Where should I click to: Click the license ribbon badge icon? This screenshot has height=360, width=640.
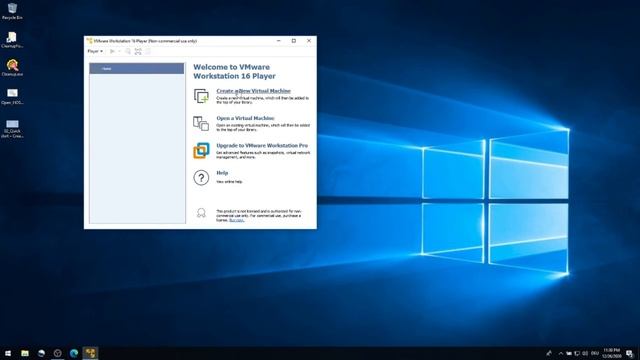tap(201, 213)
